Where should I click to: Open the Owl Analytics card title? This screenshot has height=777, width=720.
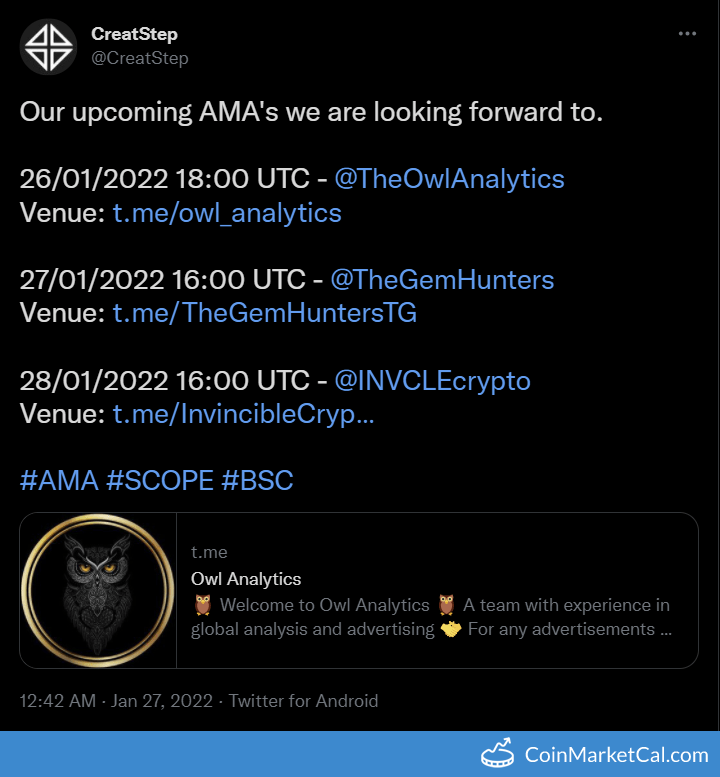pyautogui.click(x=246, y=578)
